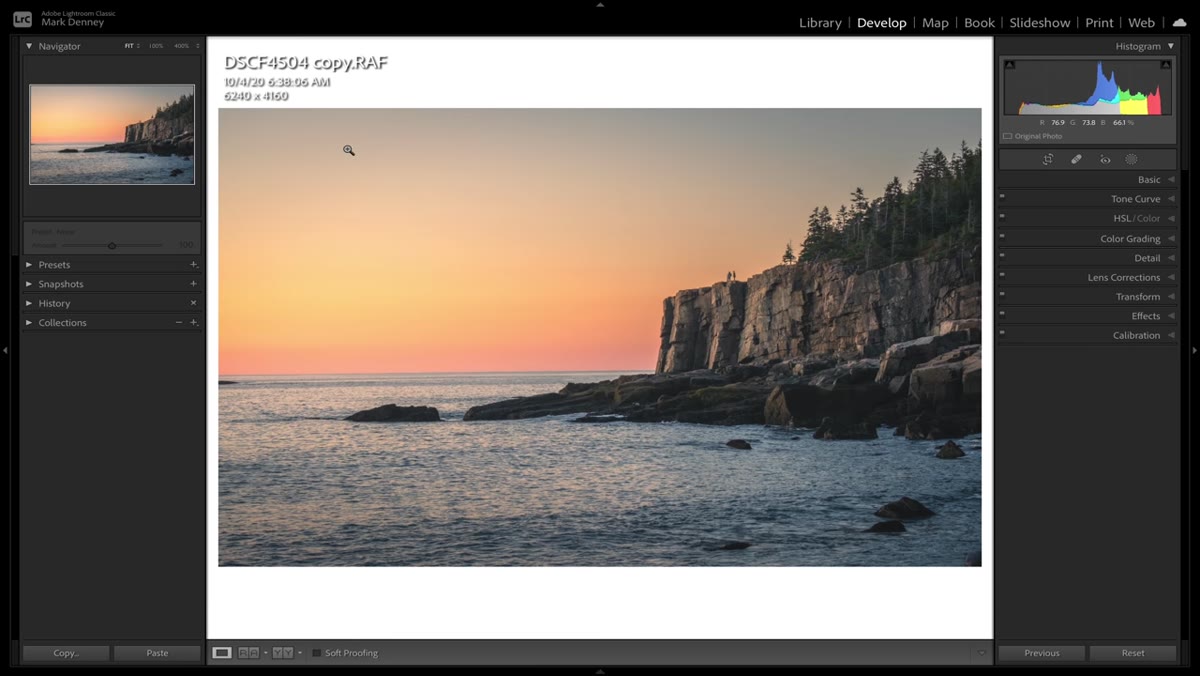The image size is (1200, 676).
Task: Toggle the Transform panel on/off switch
Action: 1002,296
